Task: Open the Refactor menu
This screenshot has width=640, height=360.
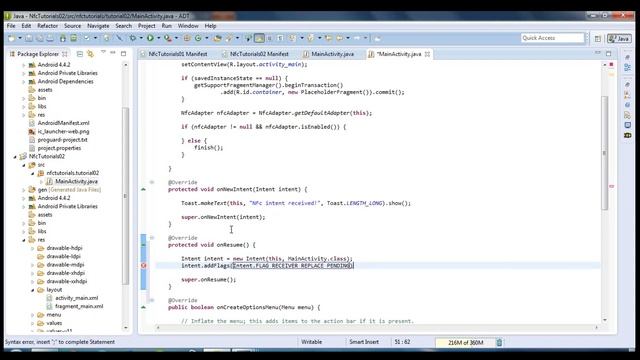Action: 47,26
